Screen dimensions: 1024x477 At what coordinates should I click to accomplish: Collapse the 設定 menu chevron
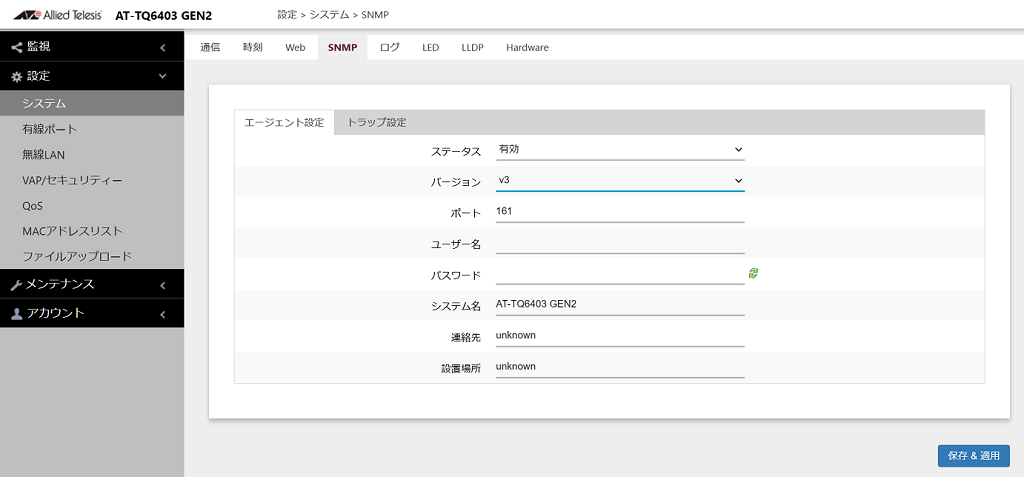coord(163,76)
